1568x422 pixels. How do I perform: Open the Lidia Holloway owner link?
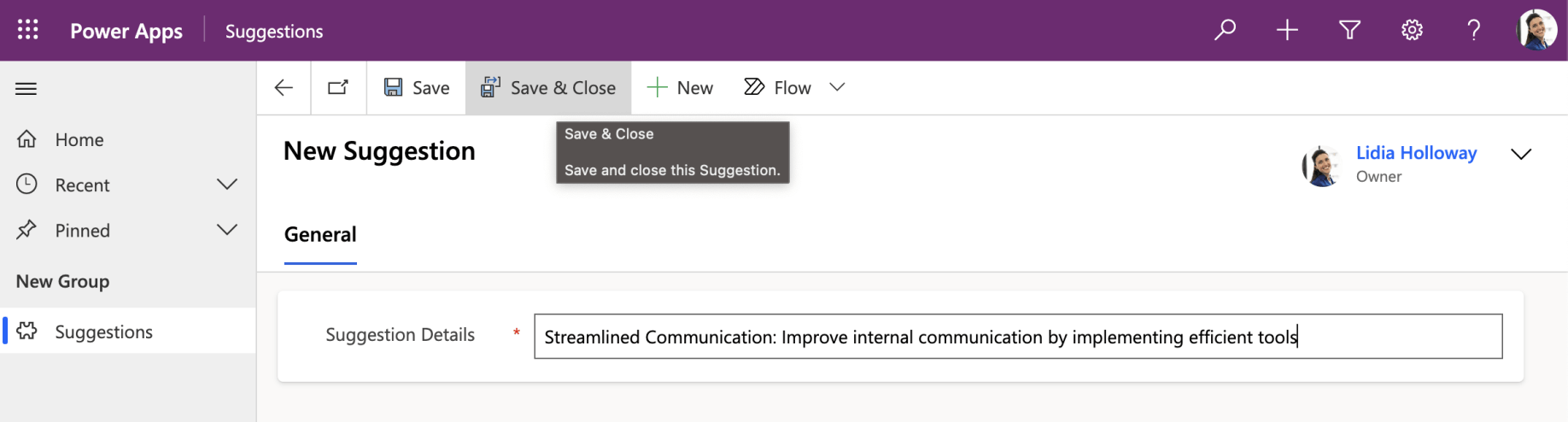1416,153
